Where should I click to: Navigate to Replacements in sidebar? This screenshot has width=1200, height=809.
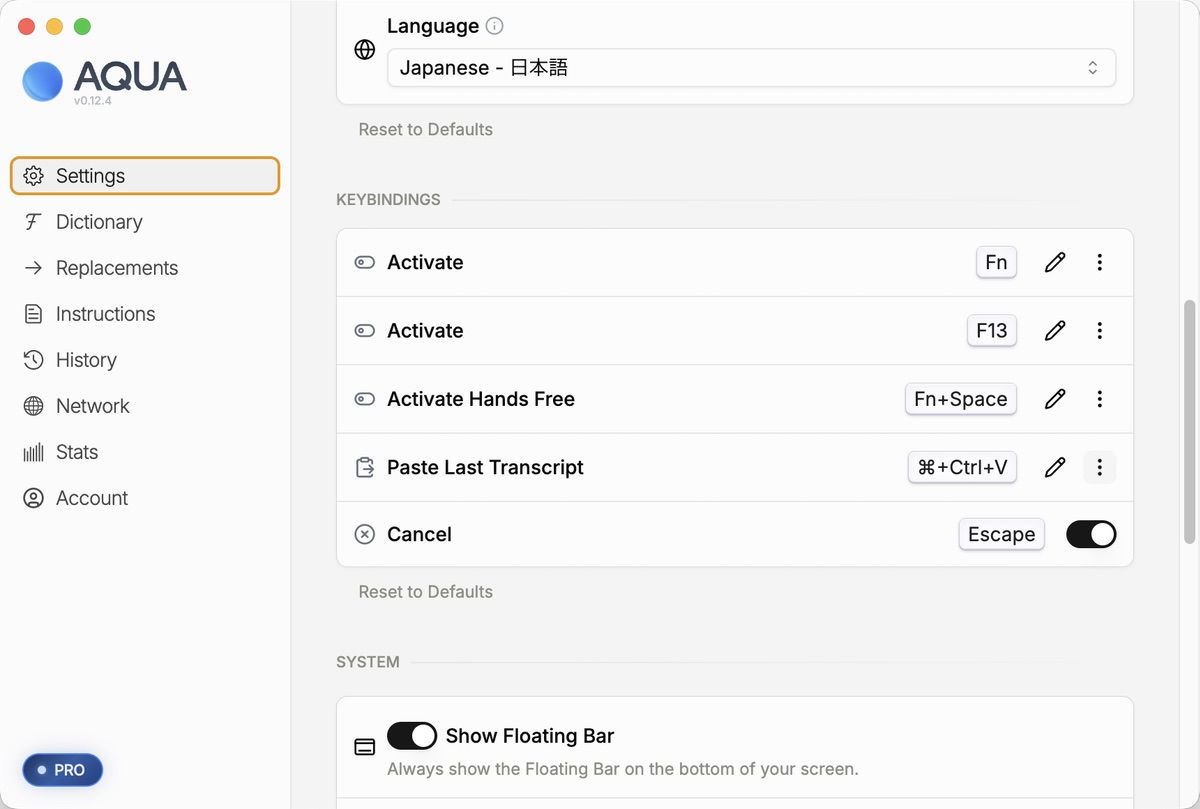pyautogui.click(x=116, y=268)
